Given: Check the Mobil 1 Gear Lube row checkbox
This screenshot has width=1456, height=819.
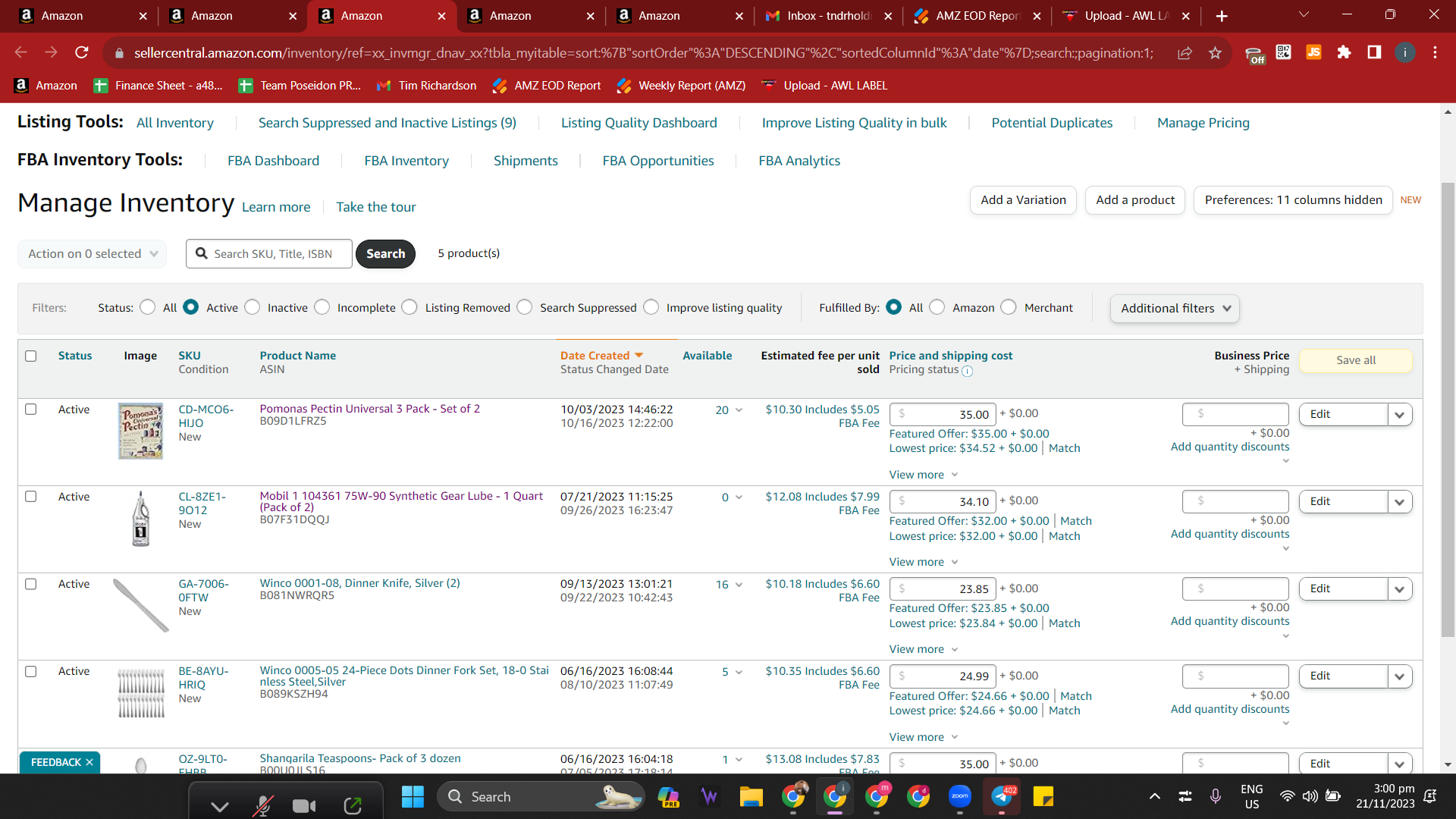Looking at the screenshot, I should 31,497.
